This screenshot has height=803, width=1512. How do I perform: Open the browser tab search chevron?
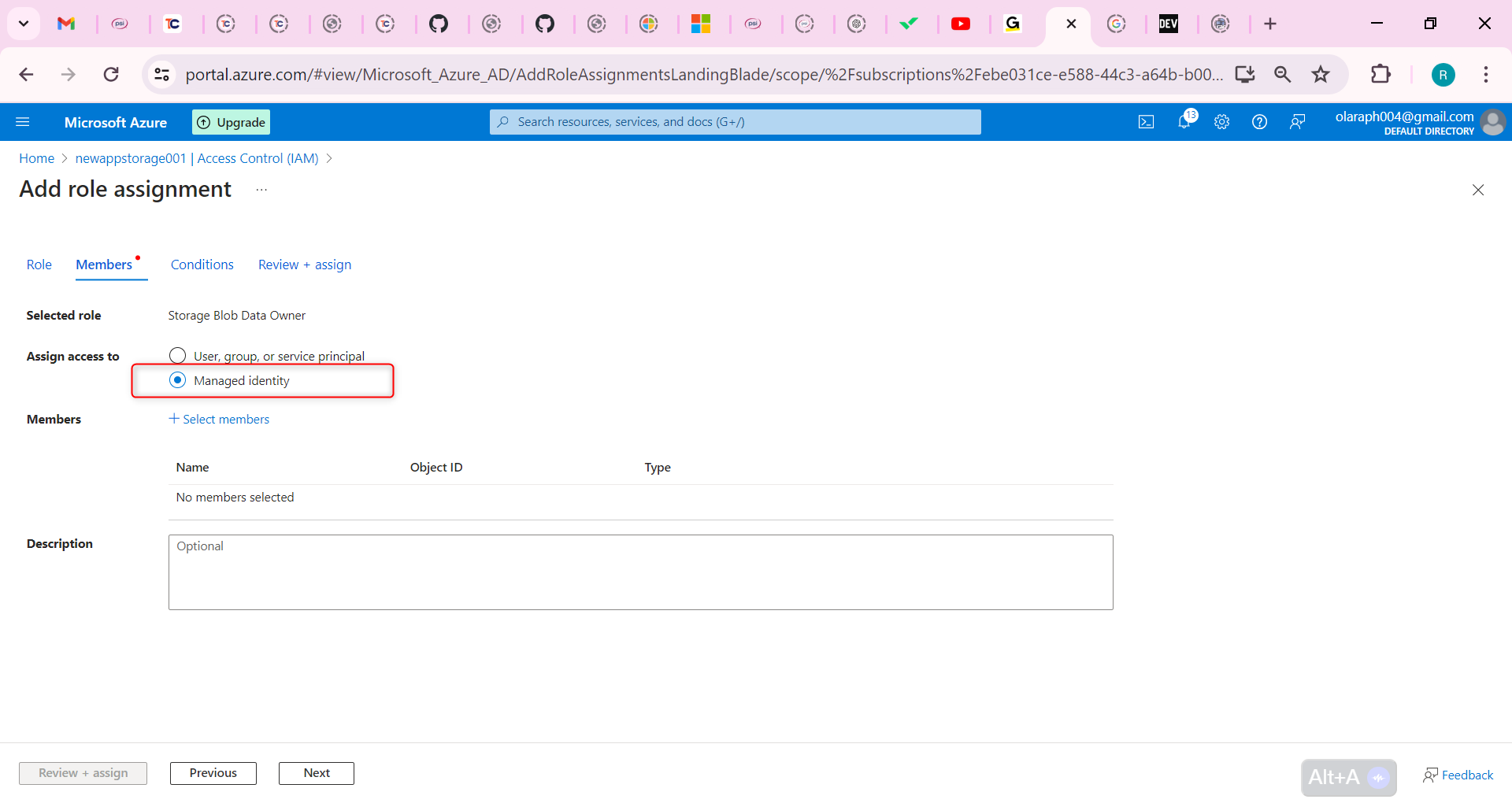[23, 24]
